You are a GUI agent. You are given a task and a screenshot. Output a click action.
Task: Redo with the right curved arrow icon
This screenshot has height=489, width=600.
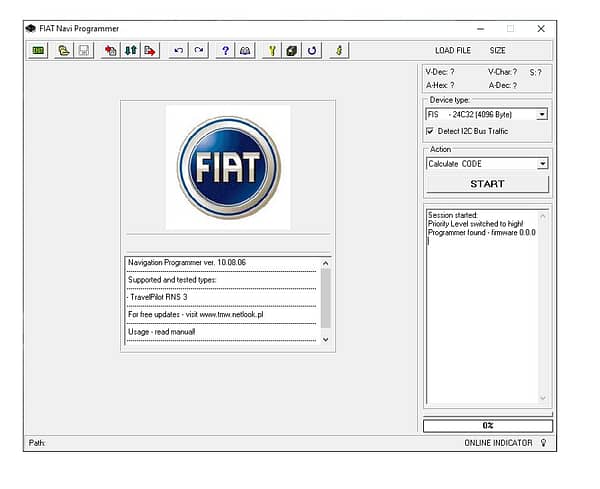(x=199, y=50)
